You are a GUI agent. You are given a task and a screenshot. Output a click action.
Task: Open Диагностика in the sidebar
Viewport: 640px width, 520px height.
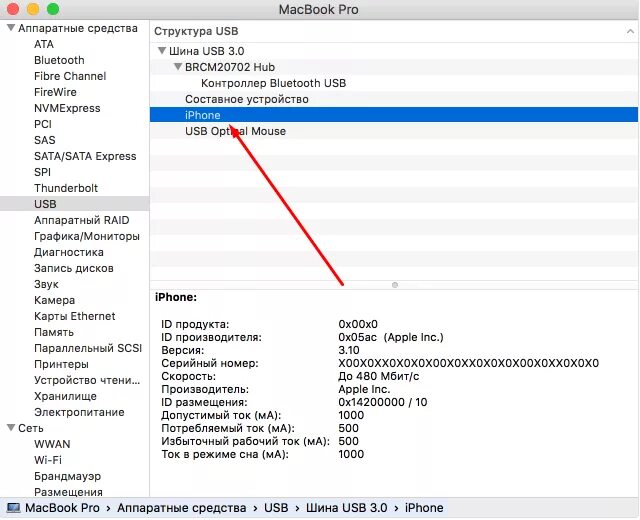tap(69, 252)
